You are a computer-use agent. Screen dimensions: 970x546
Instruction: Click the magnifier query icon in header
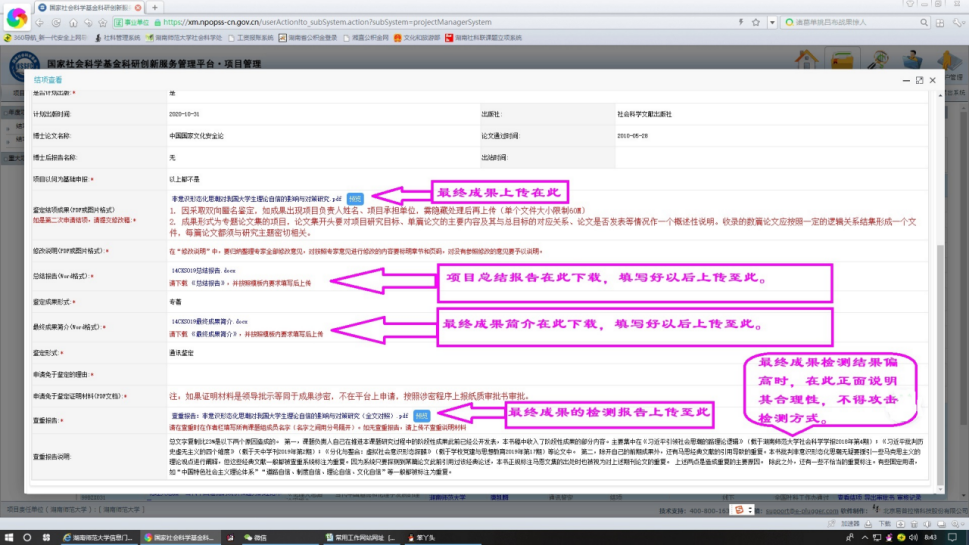(878, 60)
